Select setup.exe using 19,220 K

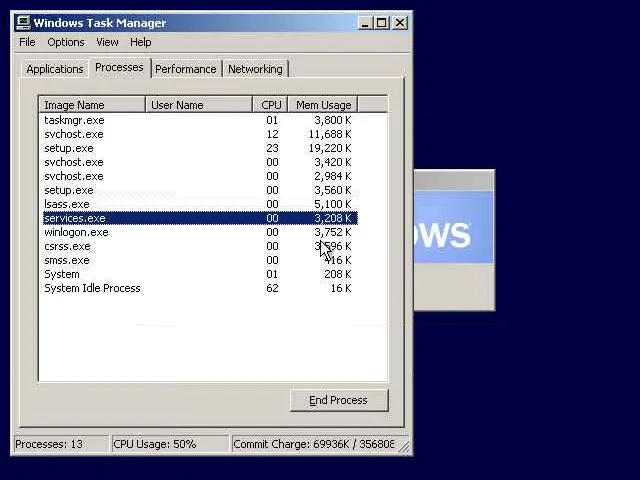pyautogui.click(x=200, y=148)
